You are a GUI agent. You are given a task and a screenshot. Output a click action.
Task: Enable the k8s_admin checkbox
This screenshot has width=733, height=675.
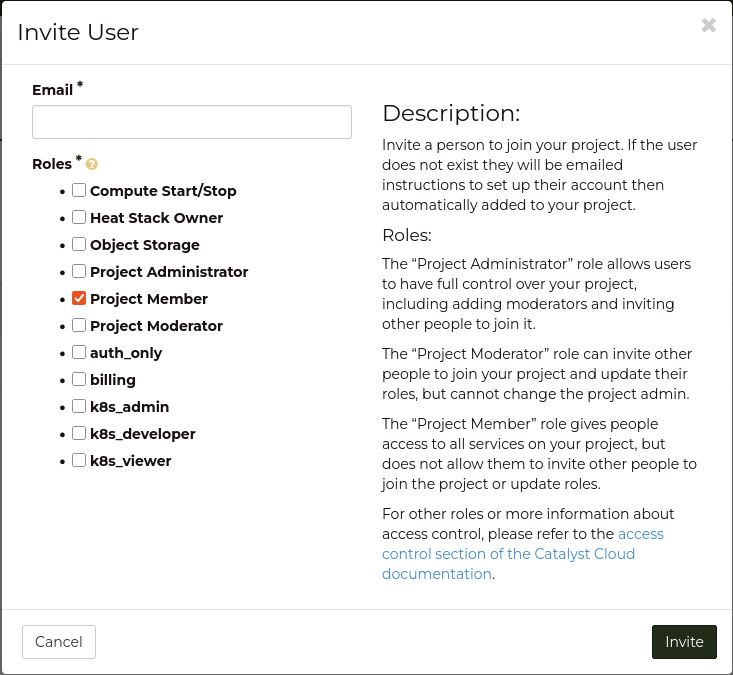[x=79, y=406]
